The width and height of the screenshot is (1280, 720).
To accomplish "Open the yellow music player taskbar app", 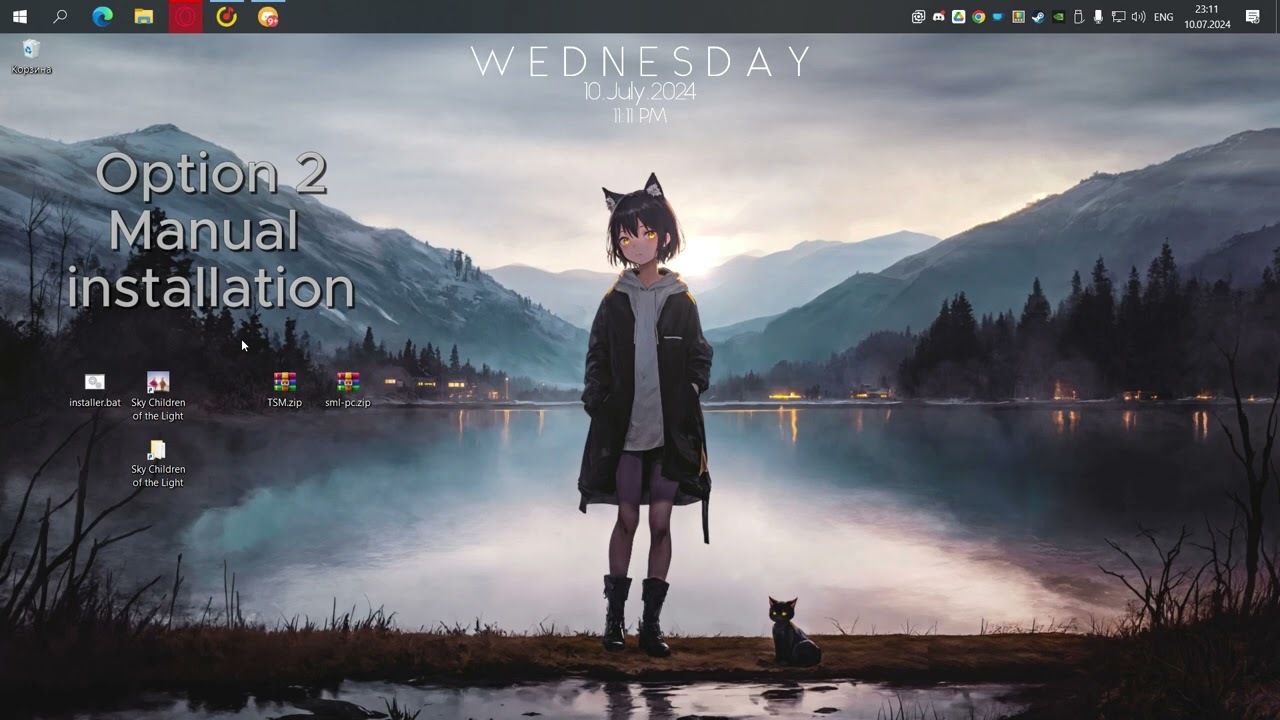I will point(227,17).
